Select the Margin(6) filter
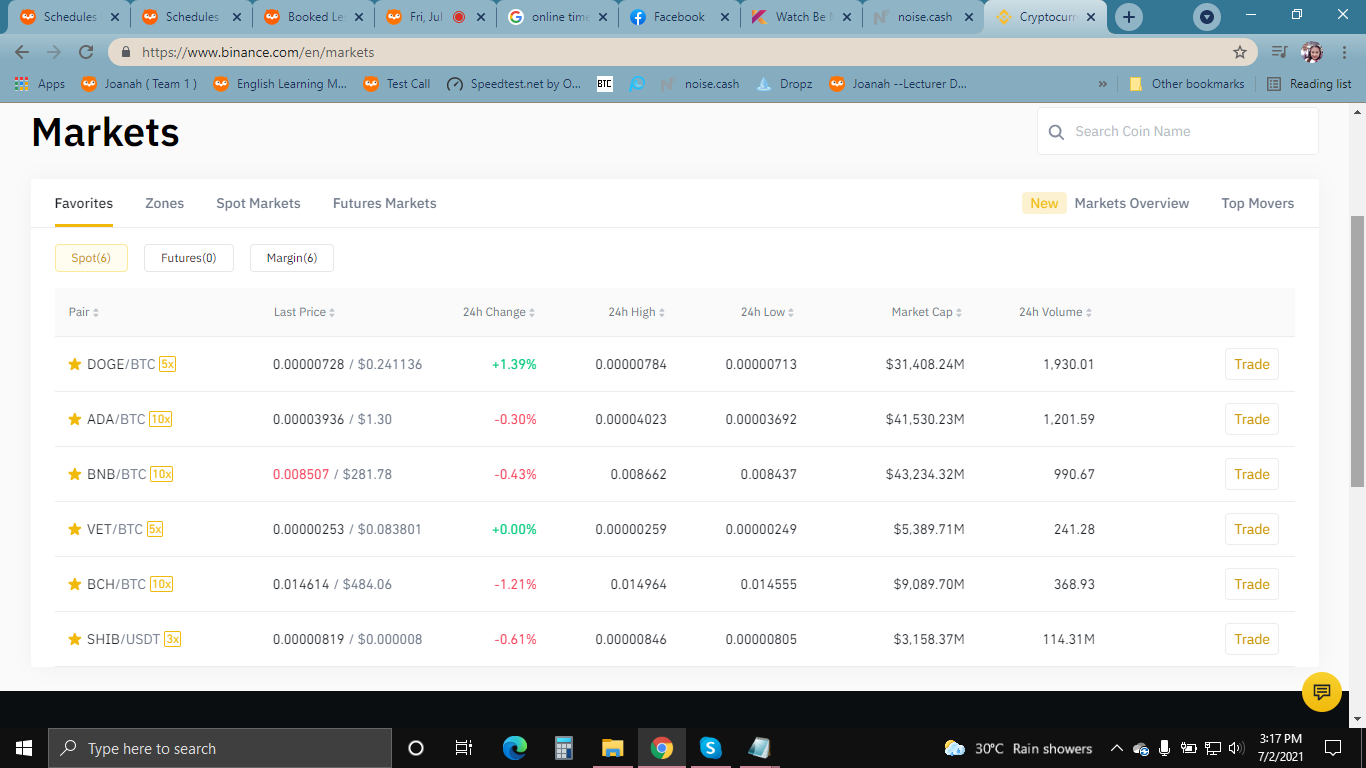The height and width of the screenshot is (768, 1366). [292, 258]
